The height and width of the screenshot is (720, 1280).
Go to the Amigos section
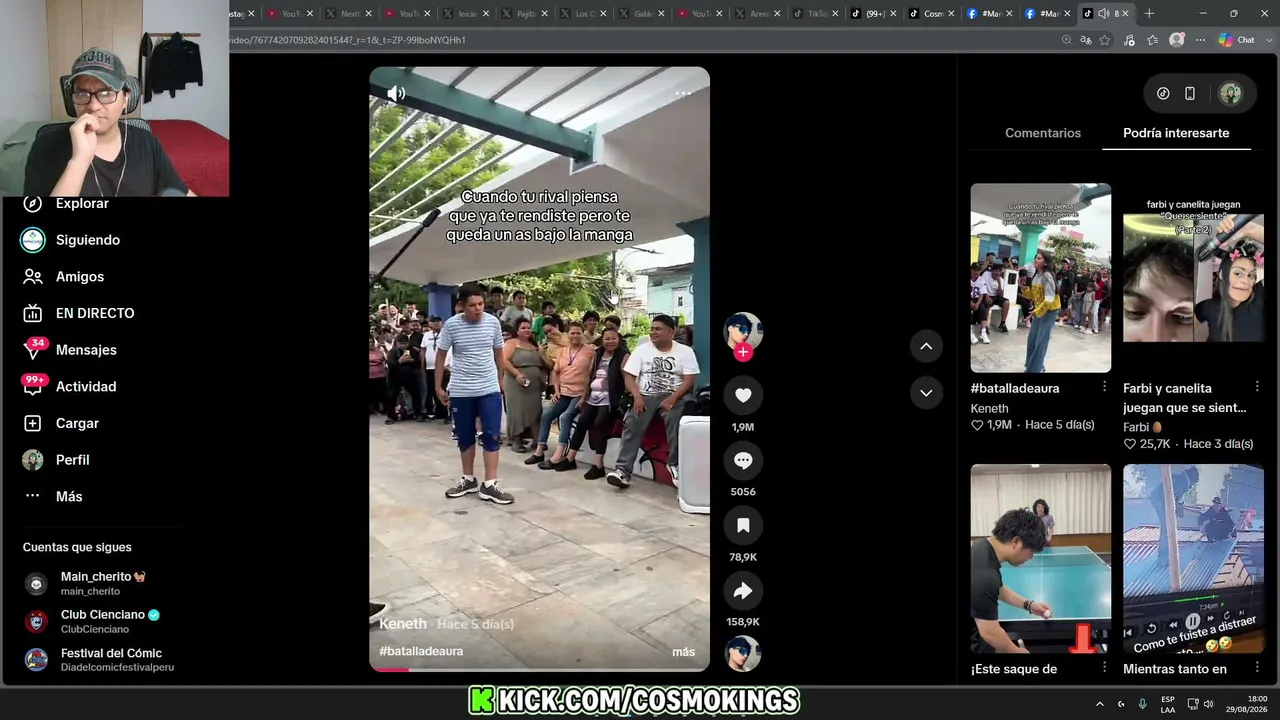[x=80, y=277]
